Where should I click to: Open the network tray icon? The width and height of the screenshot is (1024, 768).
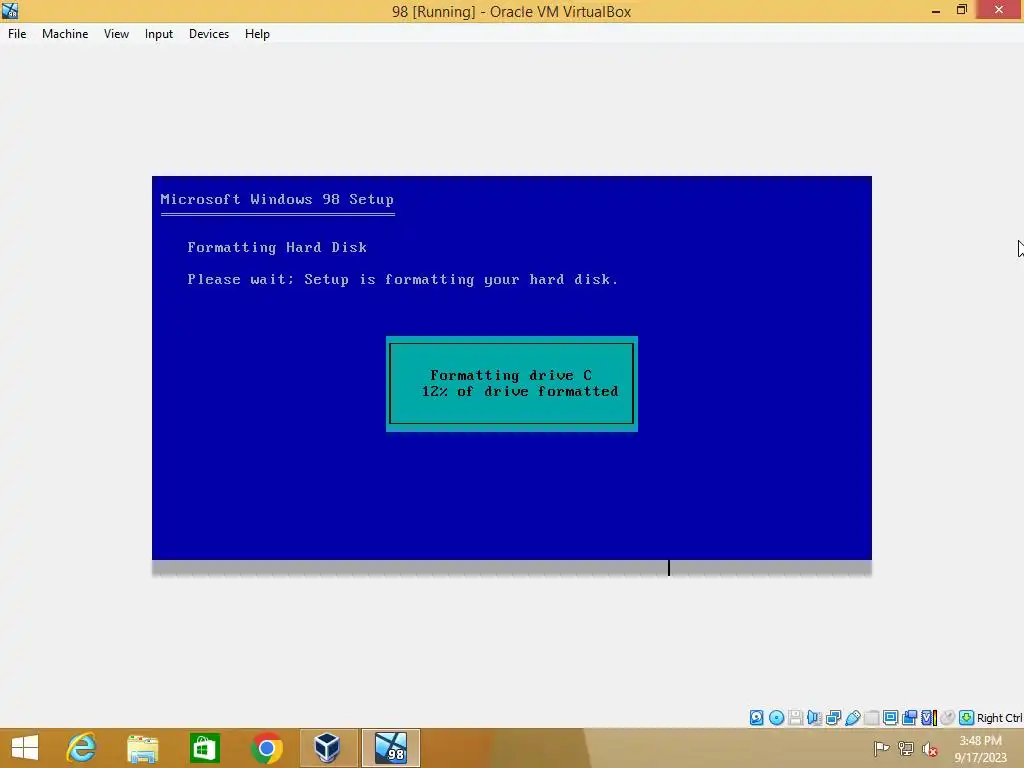point(906,748)
